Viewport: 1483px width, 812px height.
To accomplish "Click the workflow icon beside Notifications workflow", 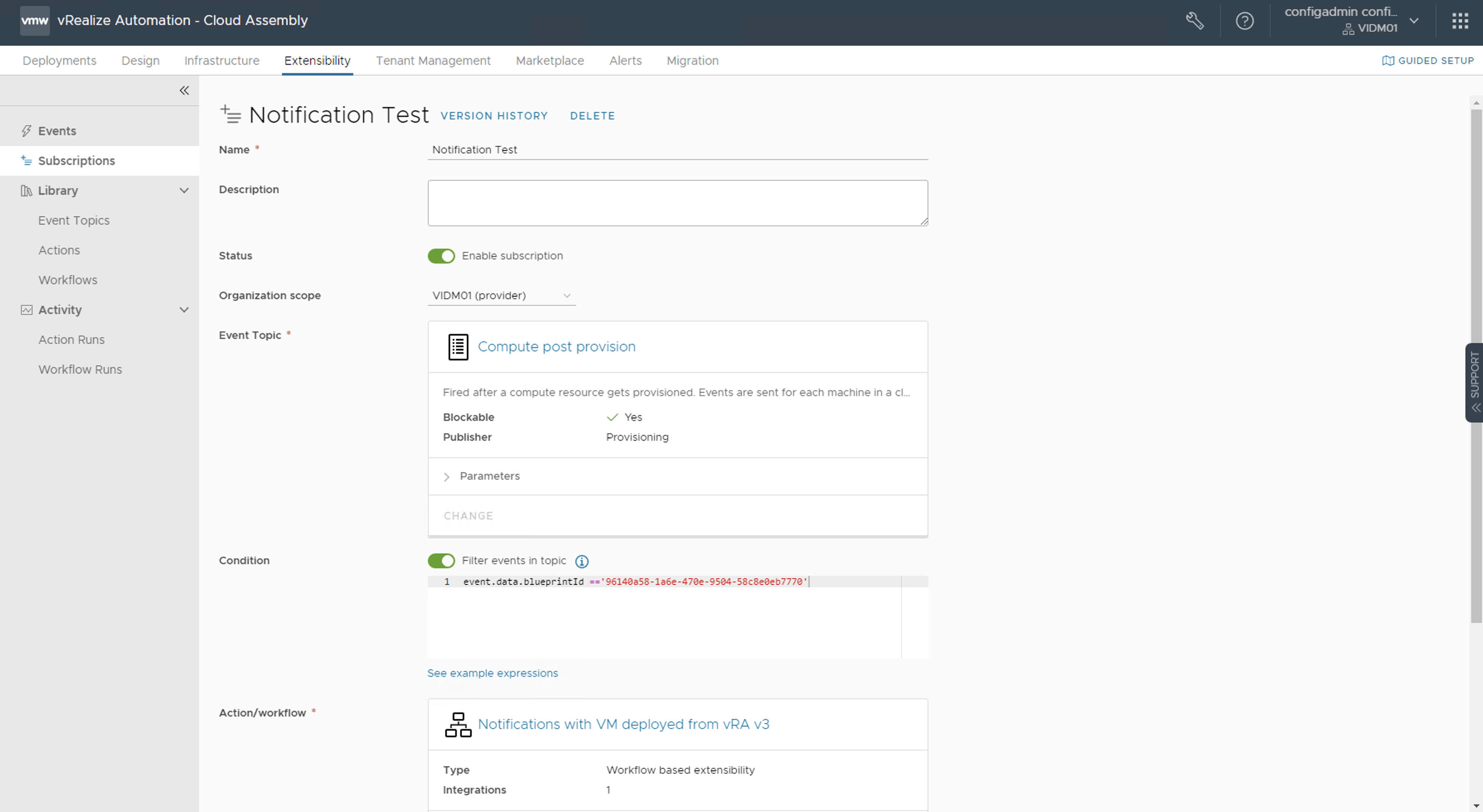I will [458, 725].
